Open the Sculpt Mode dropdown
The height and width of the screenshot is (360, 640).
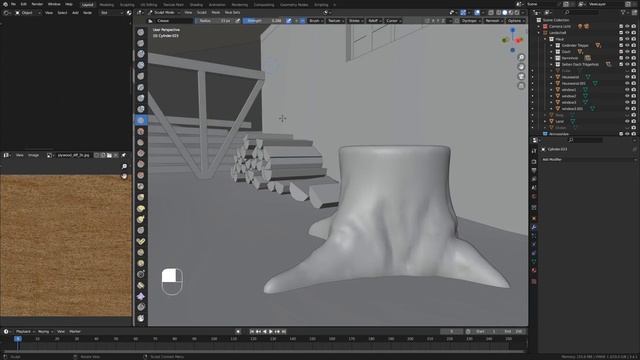pos(164,13)
